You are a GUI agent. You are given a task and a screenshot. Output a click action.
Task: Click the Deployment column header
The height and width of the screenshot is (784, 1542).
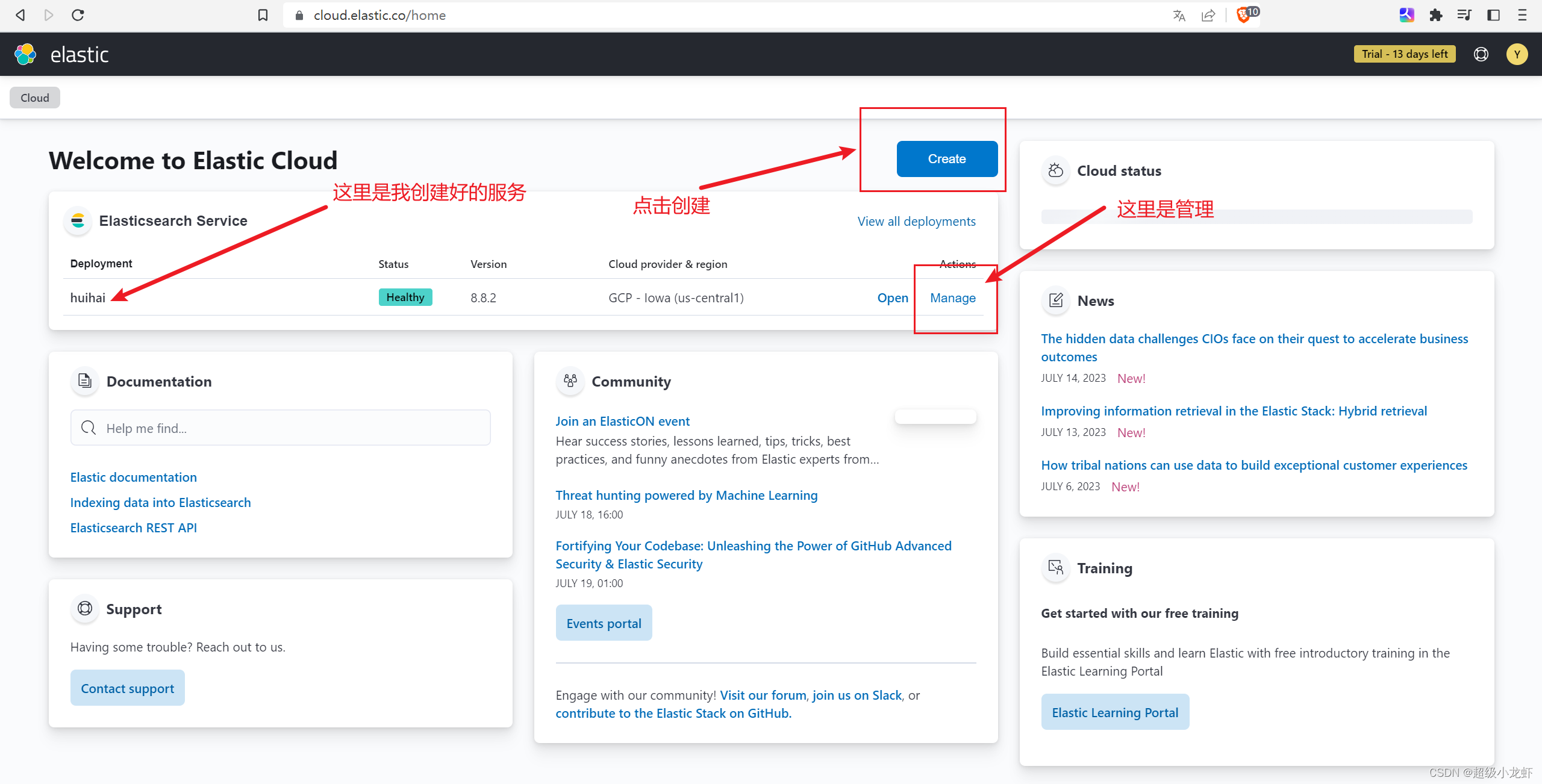[x=101, y=263]
